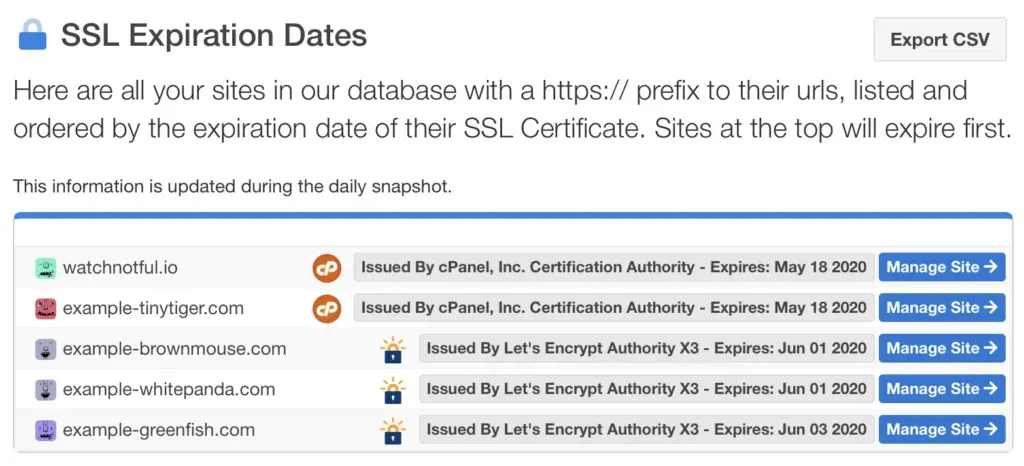This screenshot has width=1024, height=466.
Task: Open Manage Site for watchnotful.io
Action: tap(942, 267)
